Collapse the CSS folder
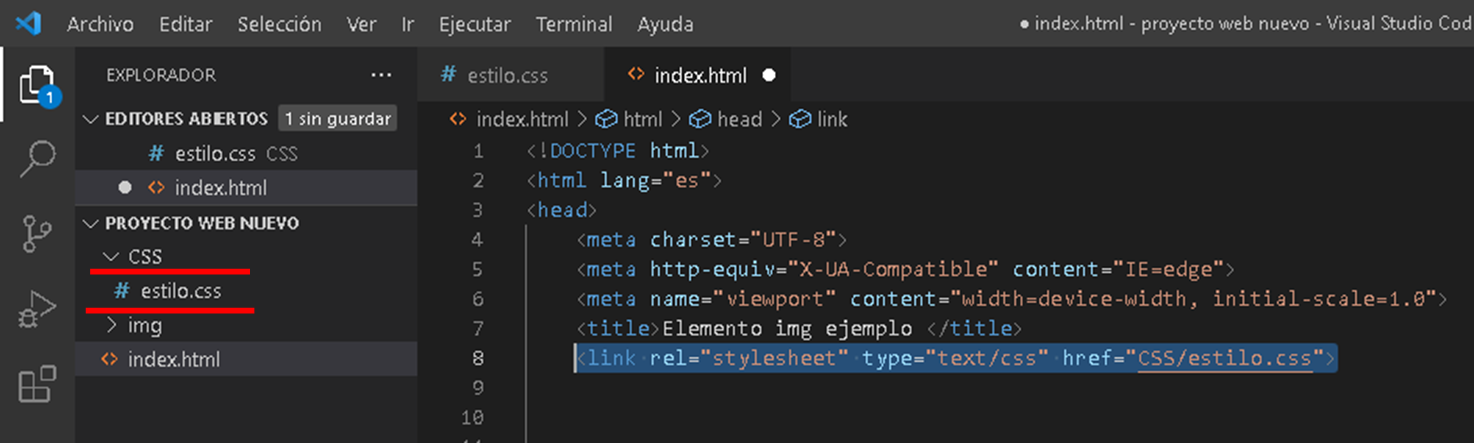The image size is (1474, 443). pyautogui.click(x=134, y=257)
